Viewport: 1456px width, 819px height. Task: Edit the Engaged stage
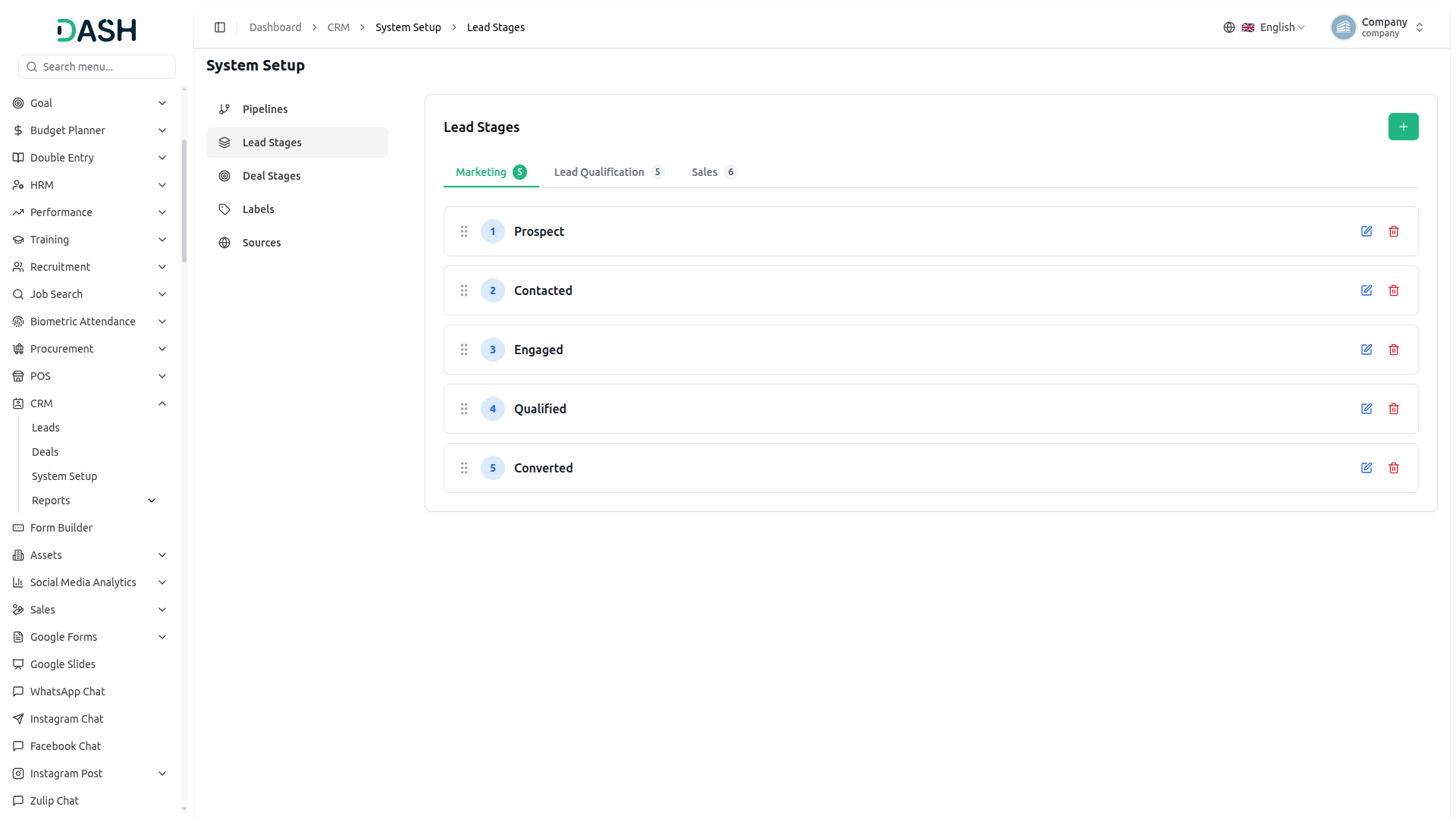point(1367,350)
